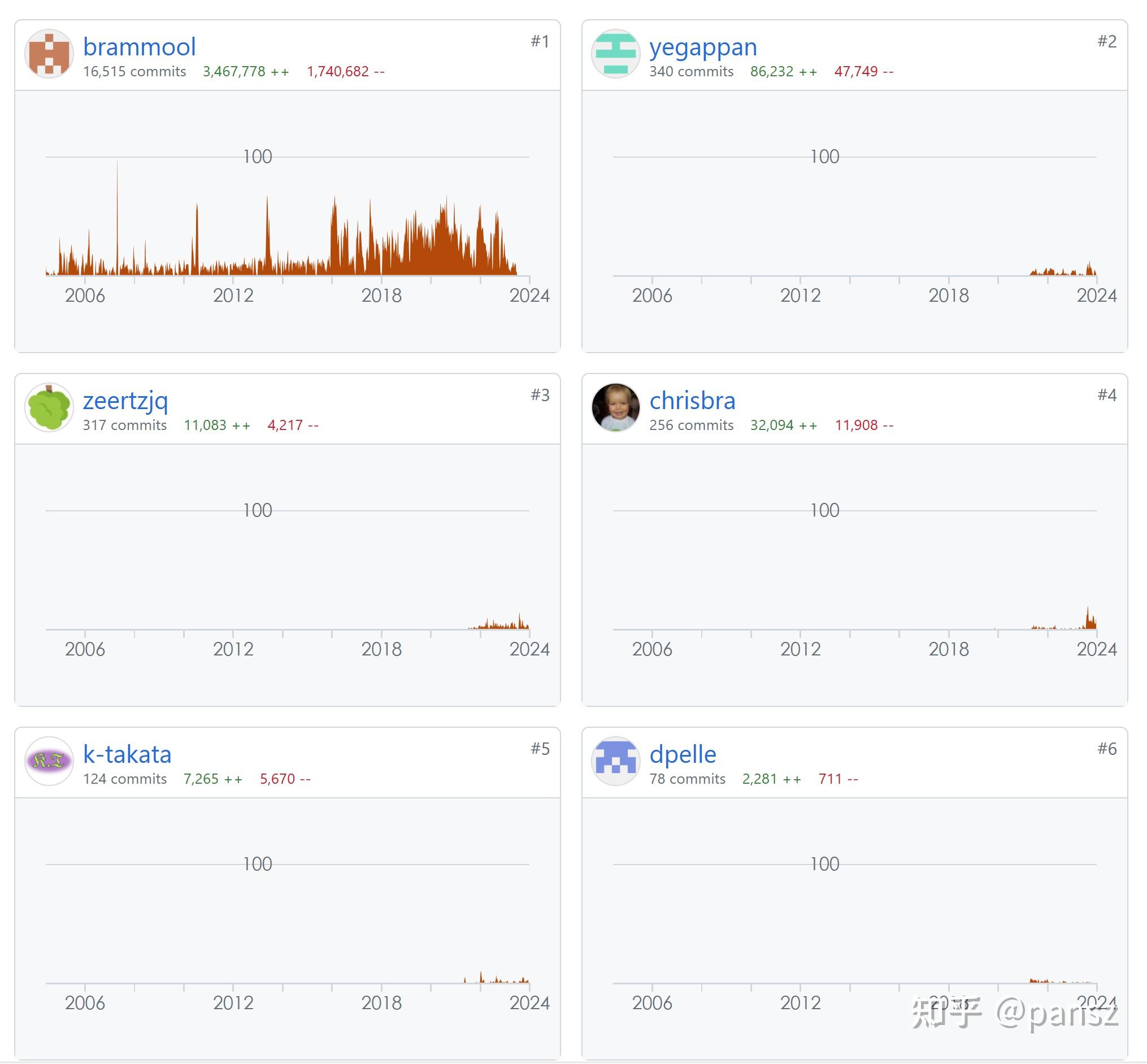Click brammool's pixel avatar icon

coord(49,54)
